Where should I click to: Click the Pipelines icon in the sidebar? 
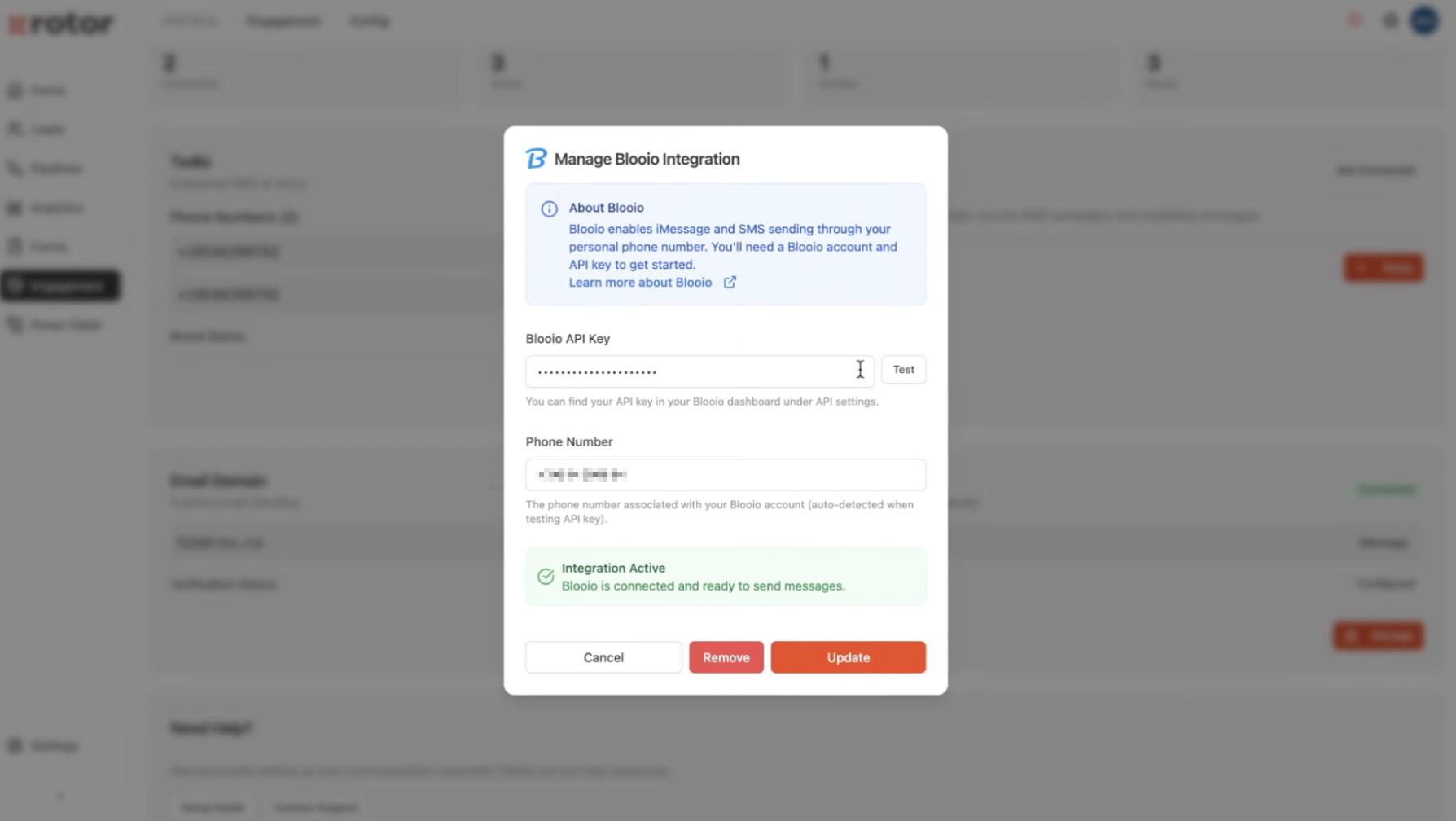click(14, 168)
